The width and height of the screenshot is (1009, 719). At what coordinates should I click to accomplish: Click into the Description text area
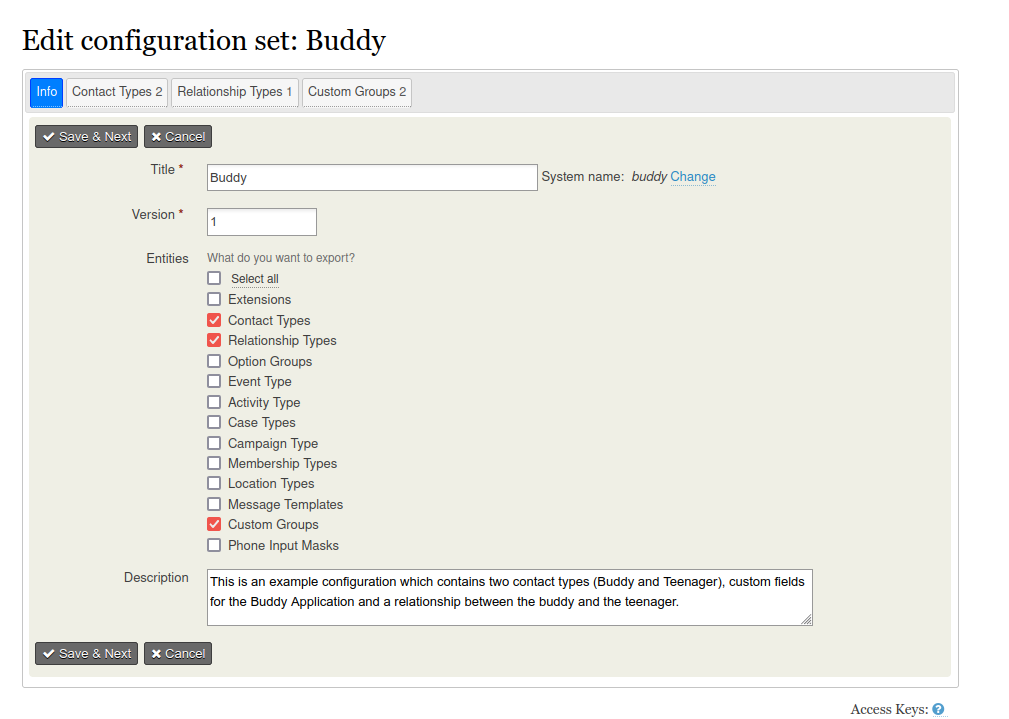pyautogui.click(x=510, y=597)
